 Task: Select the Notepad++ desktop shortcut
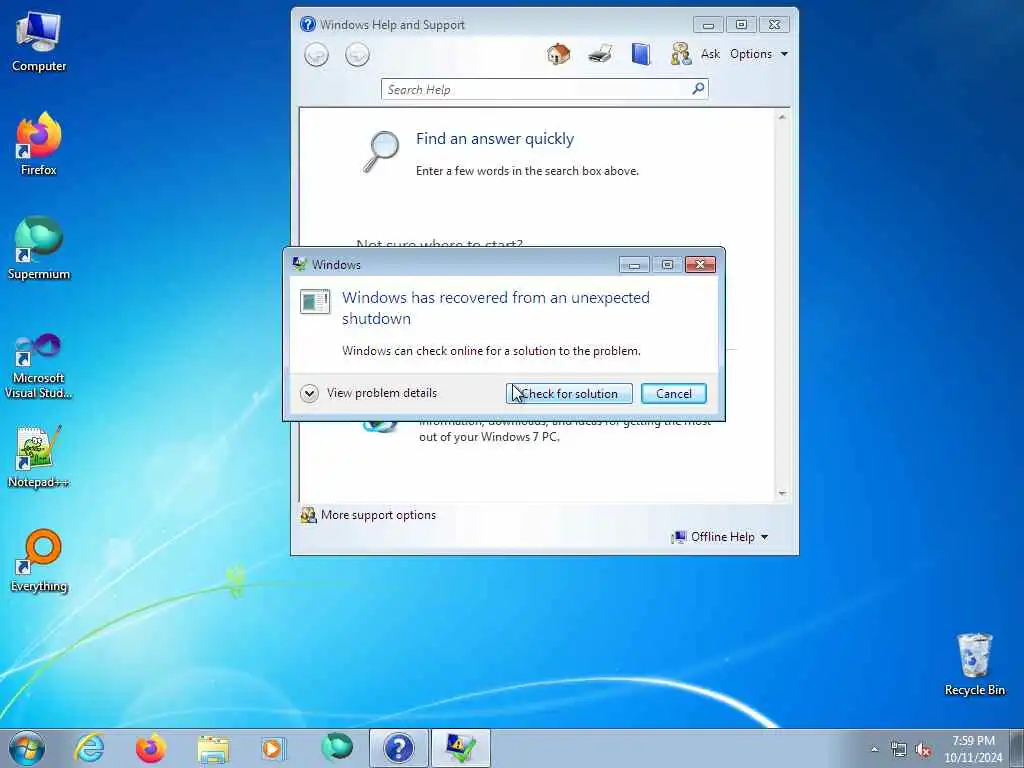click(39, 456)
